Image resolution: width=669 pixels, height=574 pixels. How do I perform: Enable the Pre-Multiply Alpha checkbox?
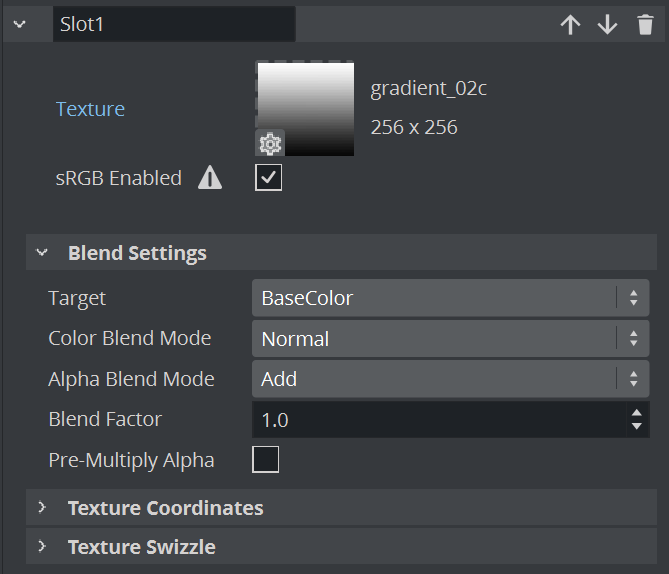[x=265, y=460]
